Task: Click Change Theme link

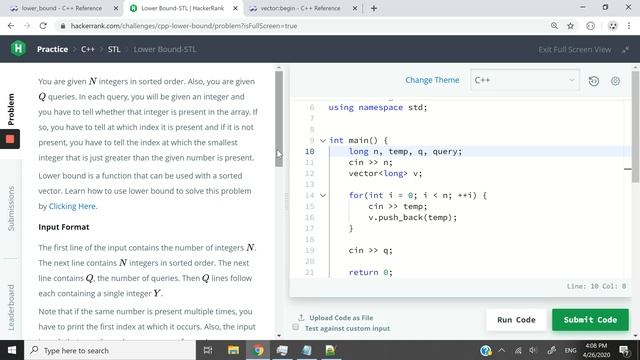Action: [432, 80]
